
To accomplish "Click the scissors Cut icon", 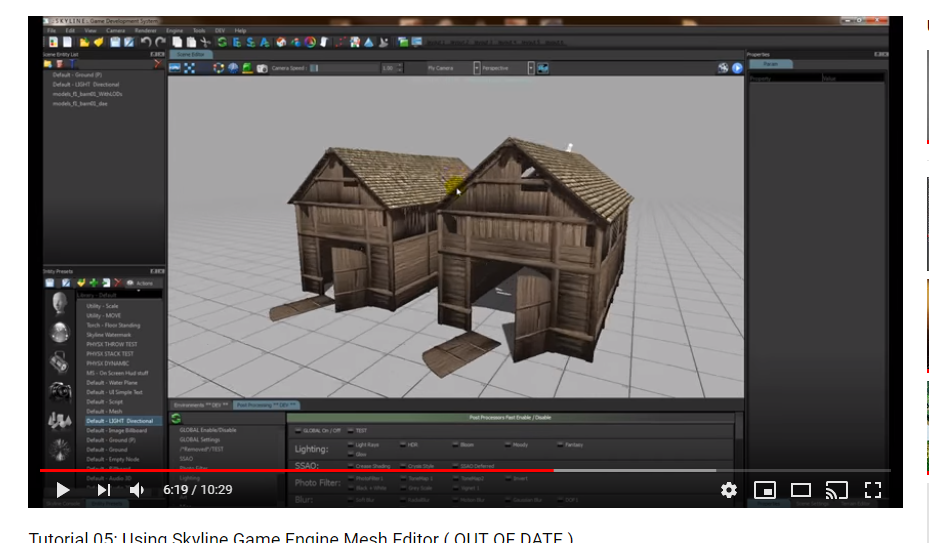I will [206, 42].
